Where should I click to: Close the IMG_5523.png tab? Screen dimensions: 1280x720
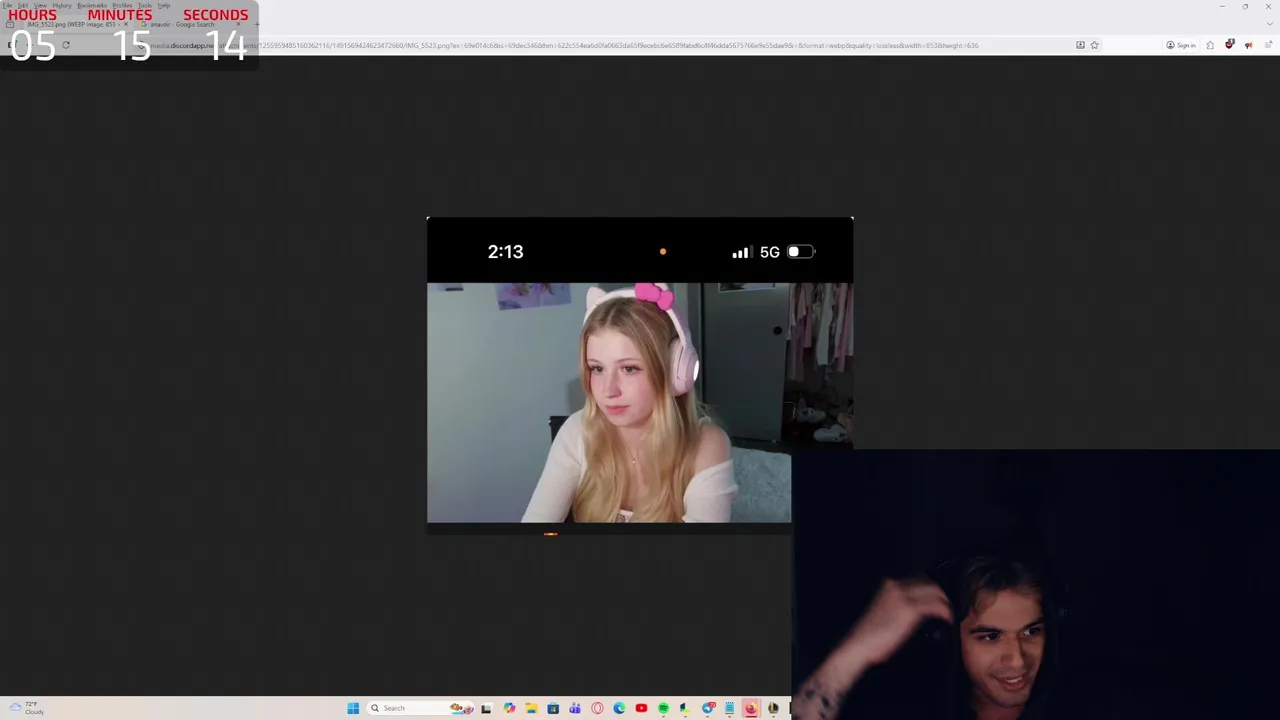pyautogui.click(x=126, y=24)
